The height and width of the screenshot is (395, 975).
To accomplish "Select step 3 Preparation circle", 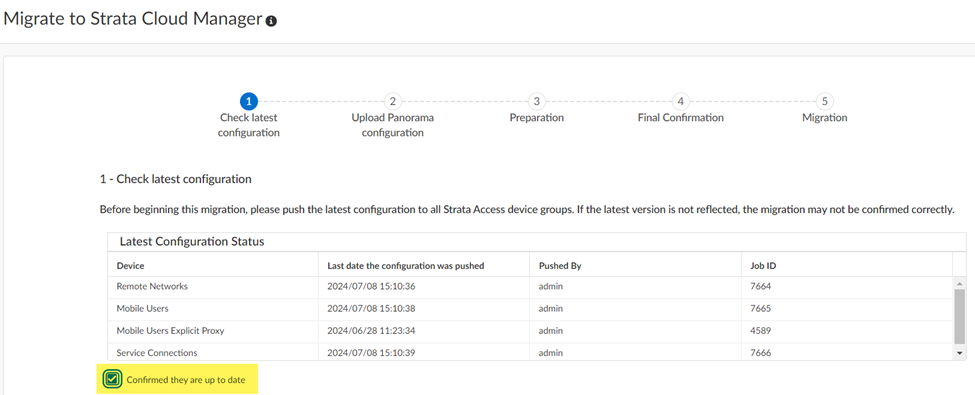I will (537, 101).
